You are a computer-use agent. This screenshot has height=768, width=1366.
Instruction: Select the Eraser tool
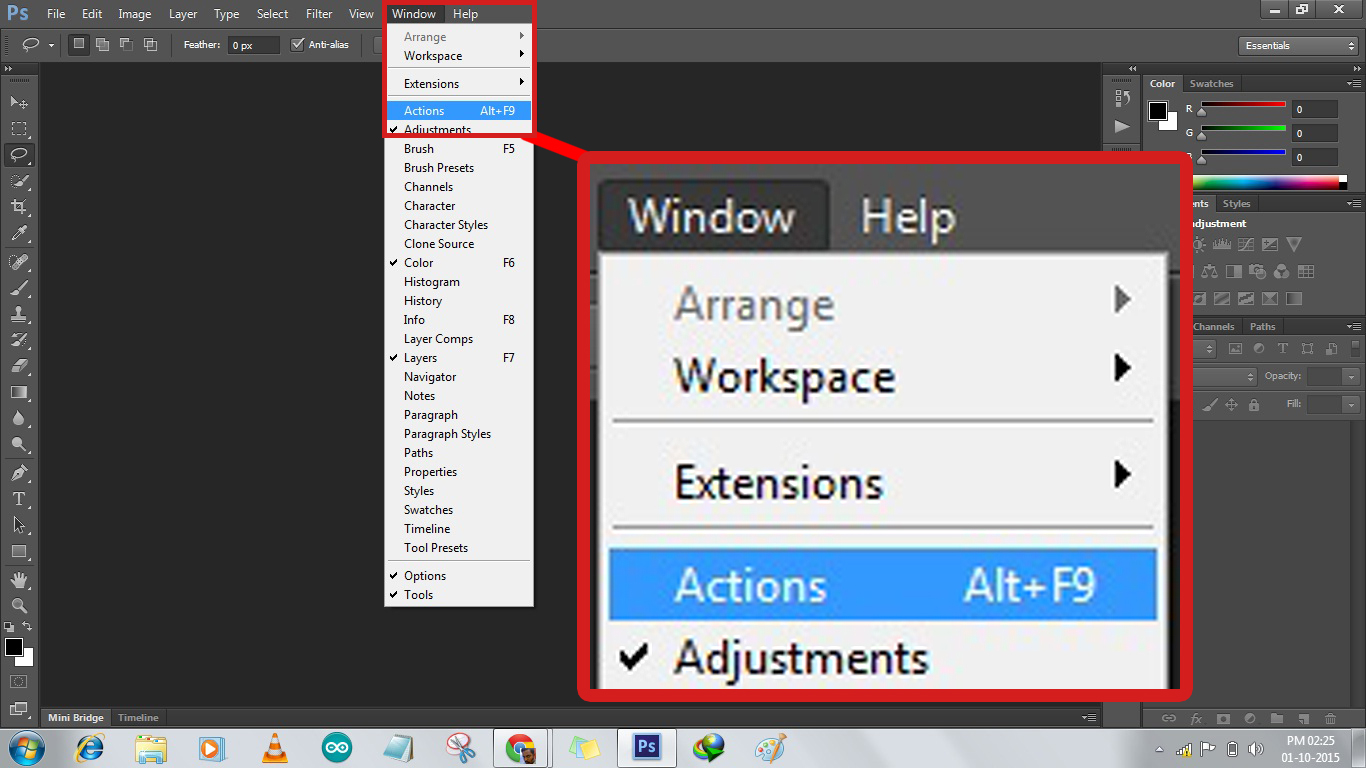click(x=19, y=366)
